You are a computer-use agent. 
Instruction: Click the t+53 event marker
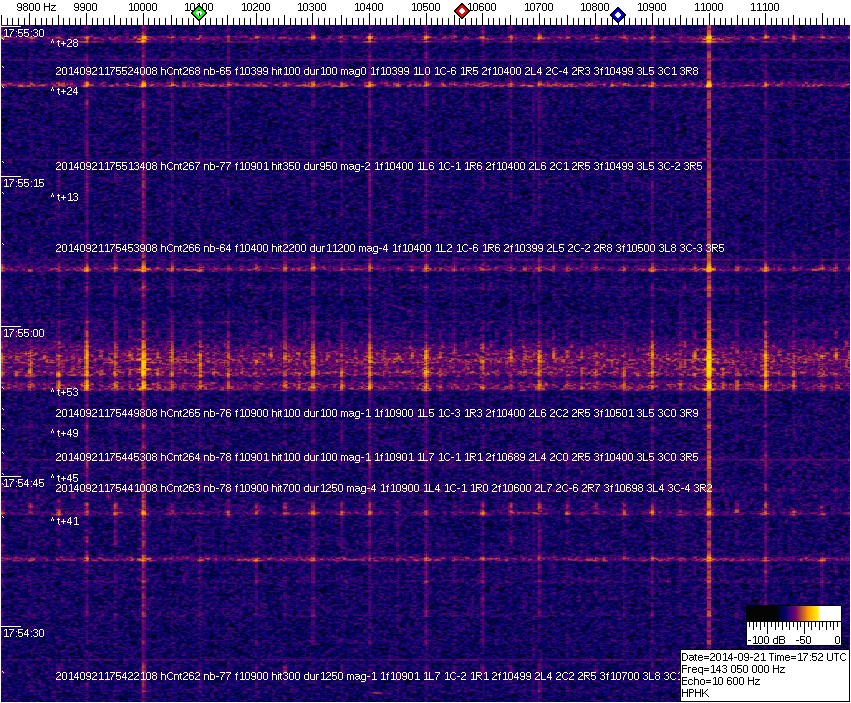point(66,392)
